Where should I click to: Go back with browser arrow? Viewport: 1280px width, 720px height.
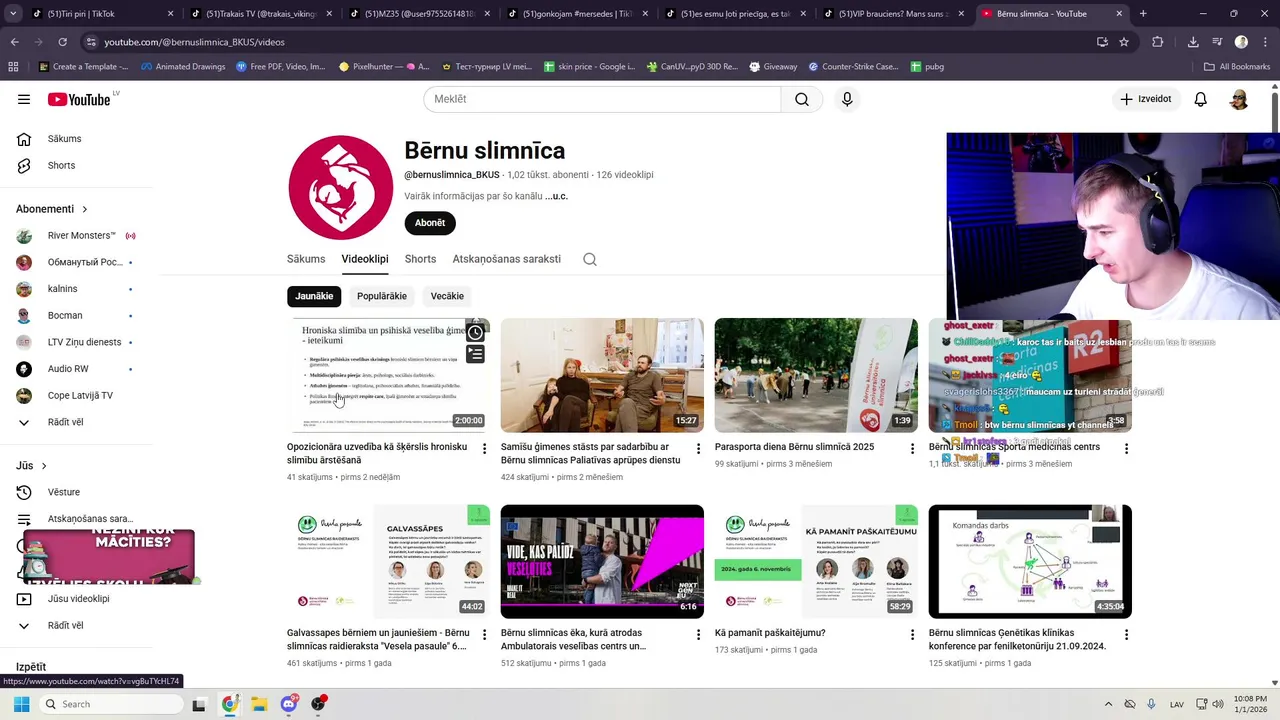(14, 42)
